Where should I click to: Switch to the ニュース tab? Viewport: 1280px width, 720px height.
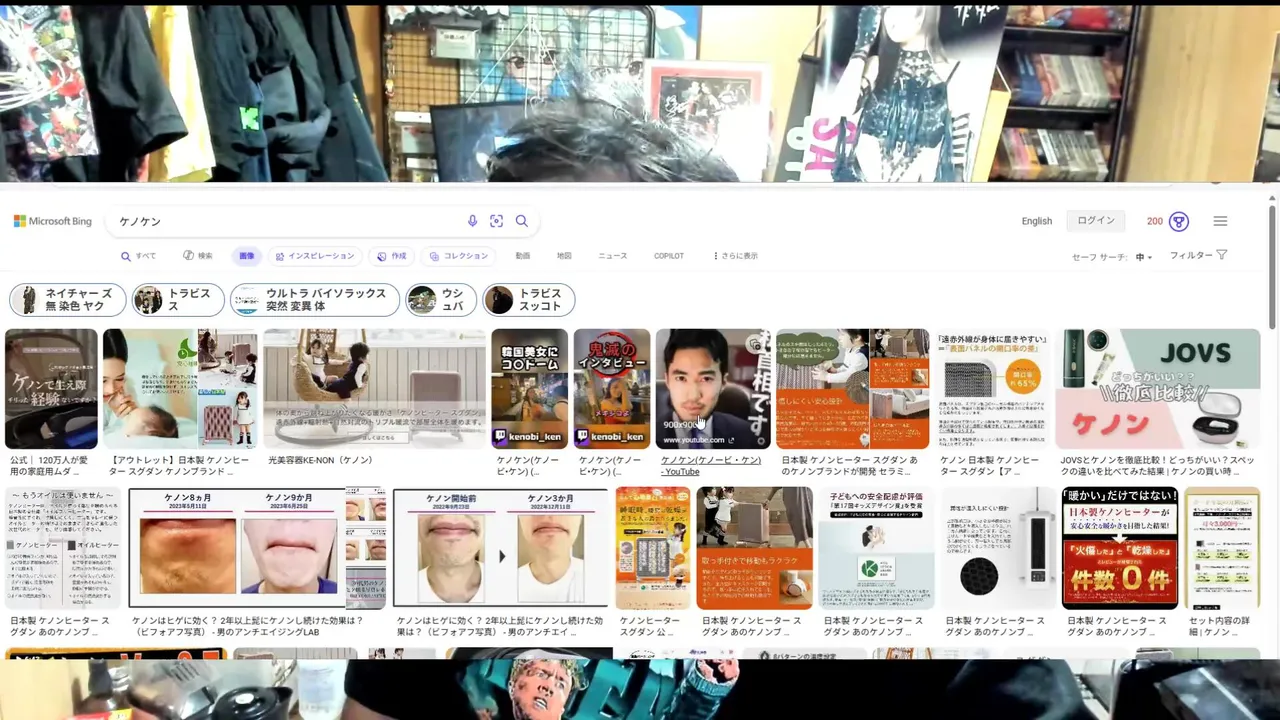(612, 256)
